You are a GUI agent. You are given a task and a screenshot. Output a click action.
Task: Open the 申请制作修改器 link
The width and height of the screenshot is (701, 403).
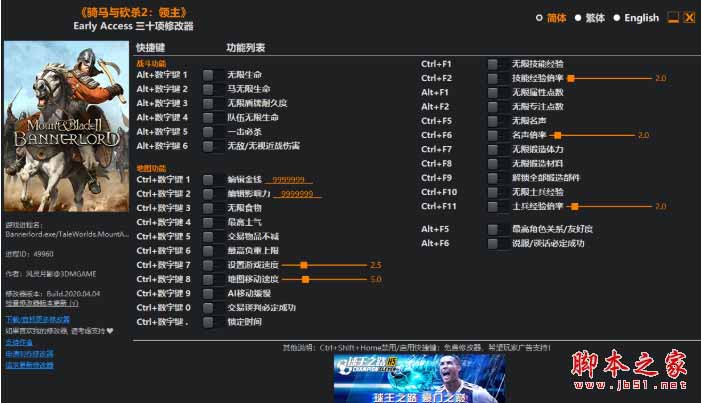[30, 354]
